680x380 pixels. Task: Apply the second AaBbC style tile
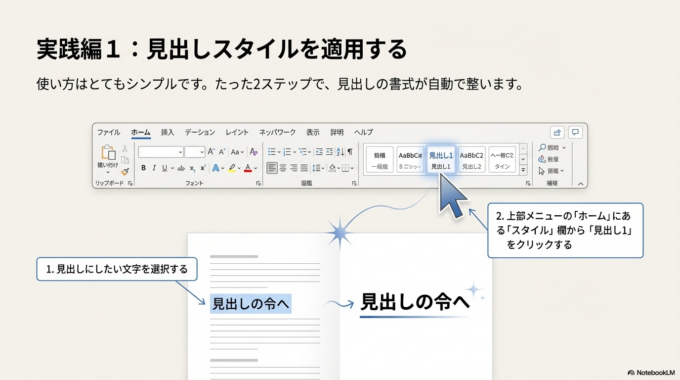point(410,160)
